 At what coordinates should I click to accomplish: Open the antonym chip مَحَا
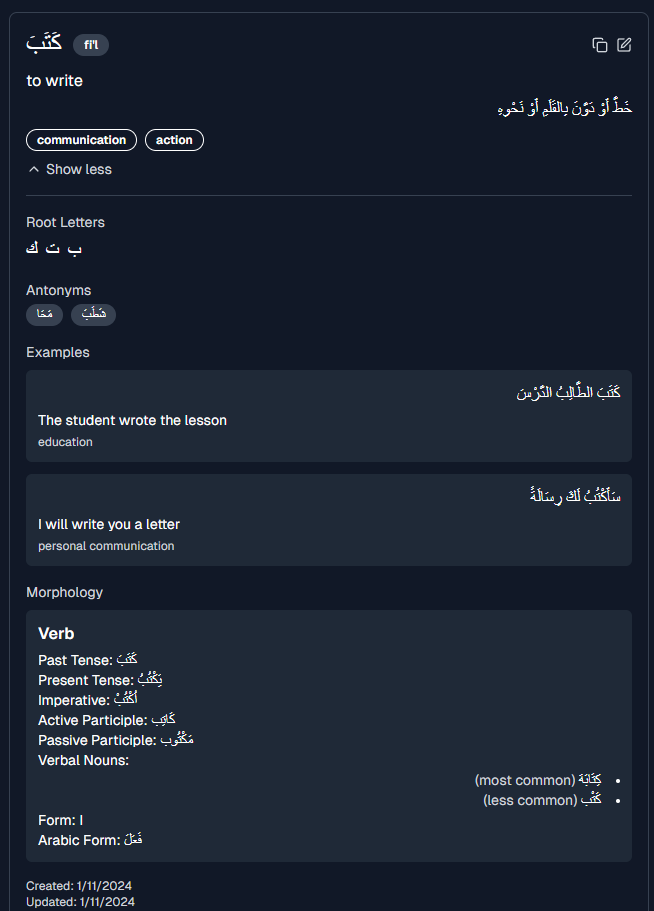[x=45, y=315]
